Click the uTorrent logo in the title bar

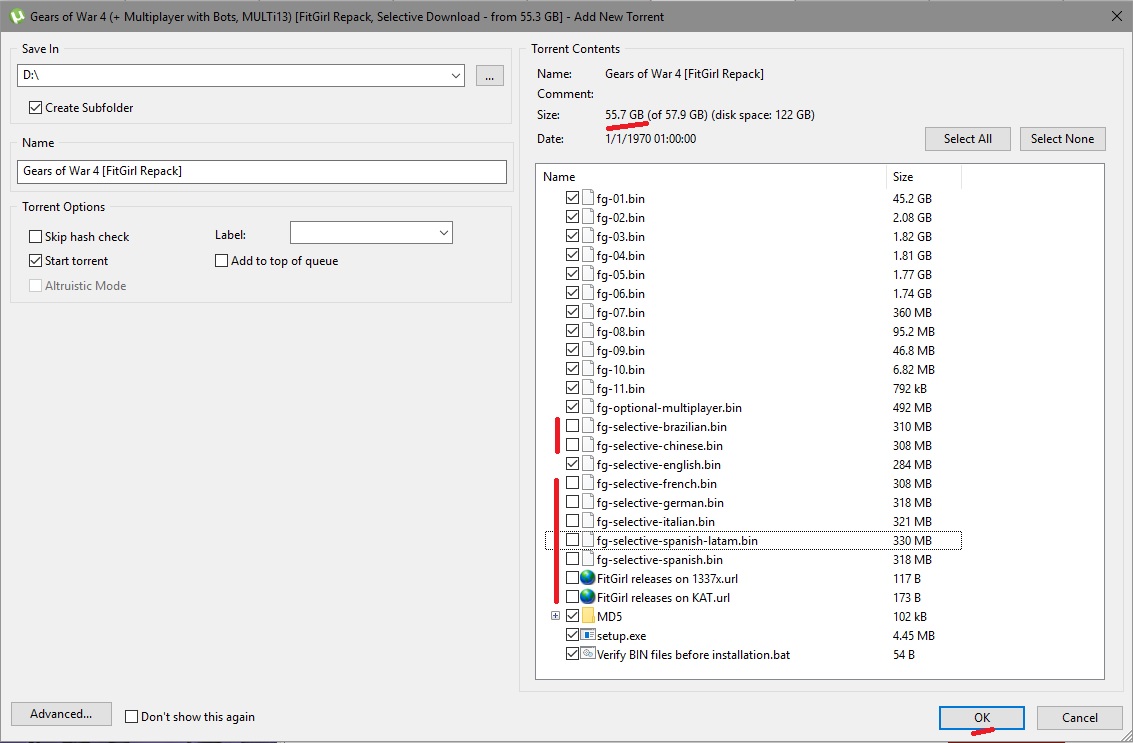[x=16, y=16]
